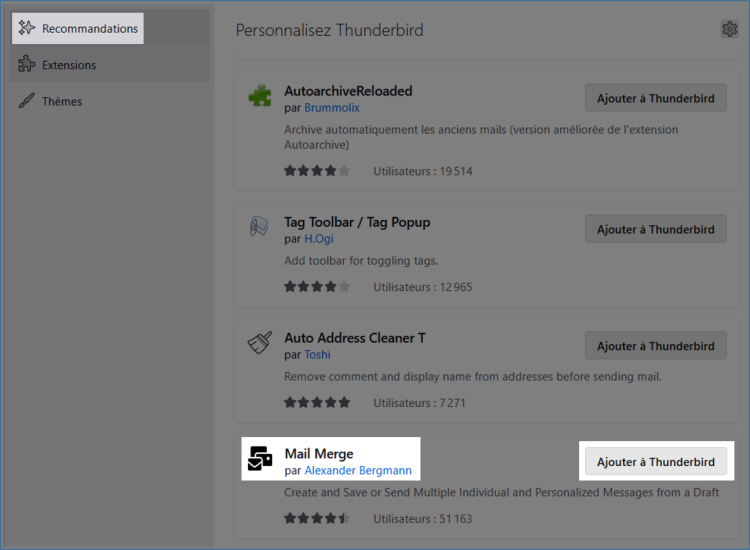
Task: Click the AutoarchiveReloaded title
Action: tap(348, 91)
